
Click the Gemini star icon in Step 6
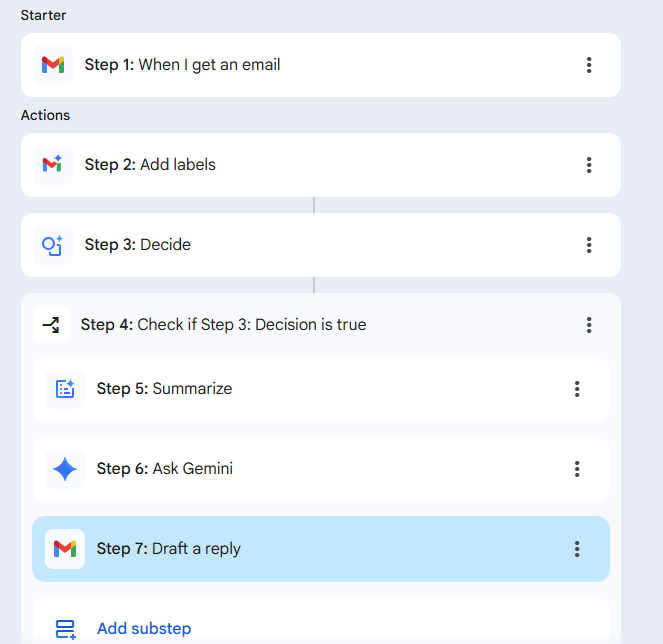point(65,469)
